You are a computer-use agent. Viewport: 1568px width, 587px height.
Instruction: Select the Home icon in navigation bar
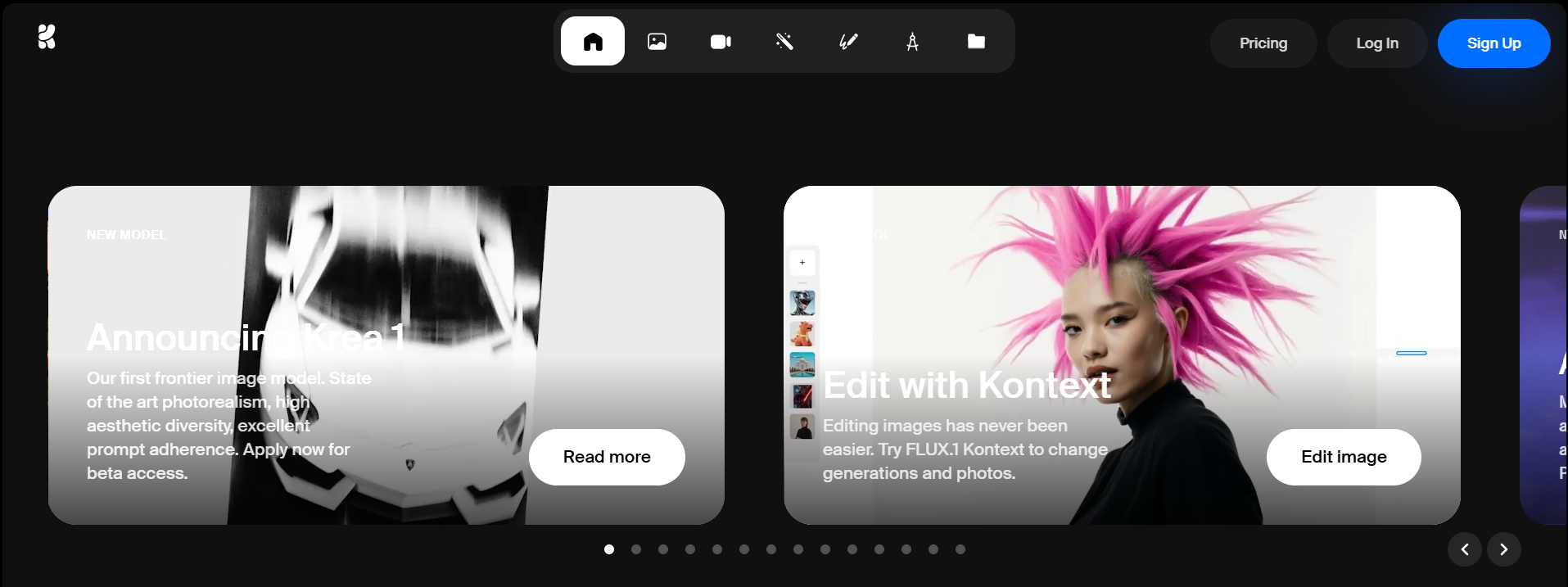[593, 41]
